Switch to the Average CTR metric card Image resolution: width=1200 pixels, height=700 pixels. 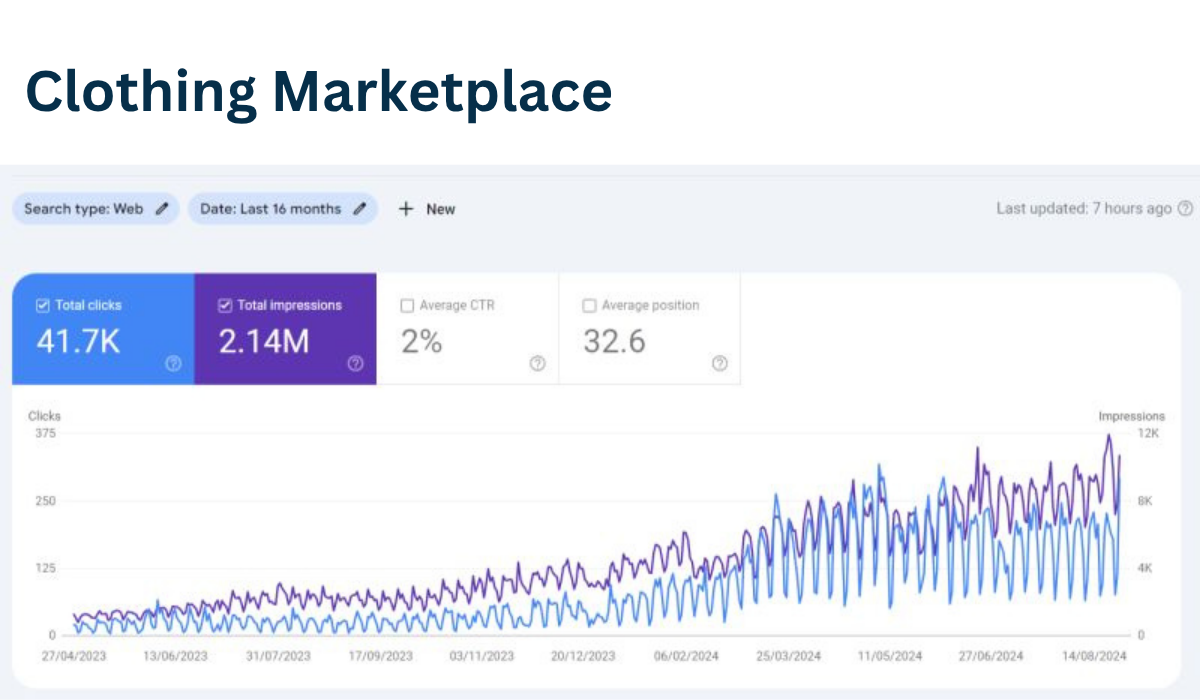(468, 330)
